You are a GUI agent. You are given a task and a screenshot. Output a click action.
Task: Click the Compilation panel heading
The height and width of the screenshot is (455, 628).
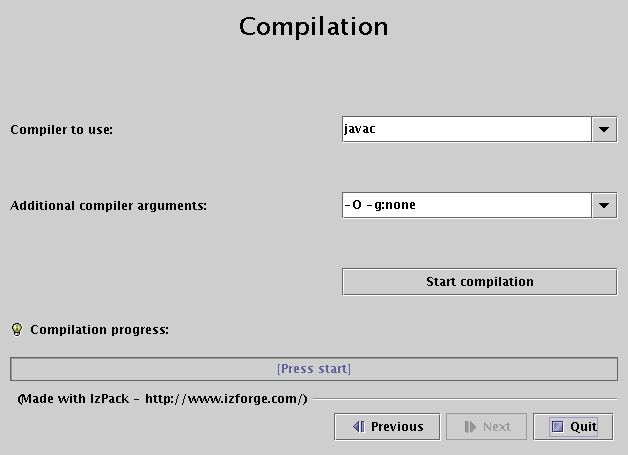(x=314, y=25)
